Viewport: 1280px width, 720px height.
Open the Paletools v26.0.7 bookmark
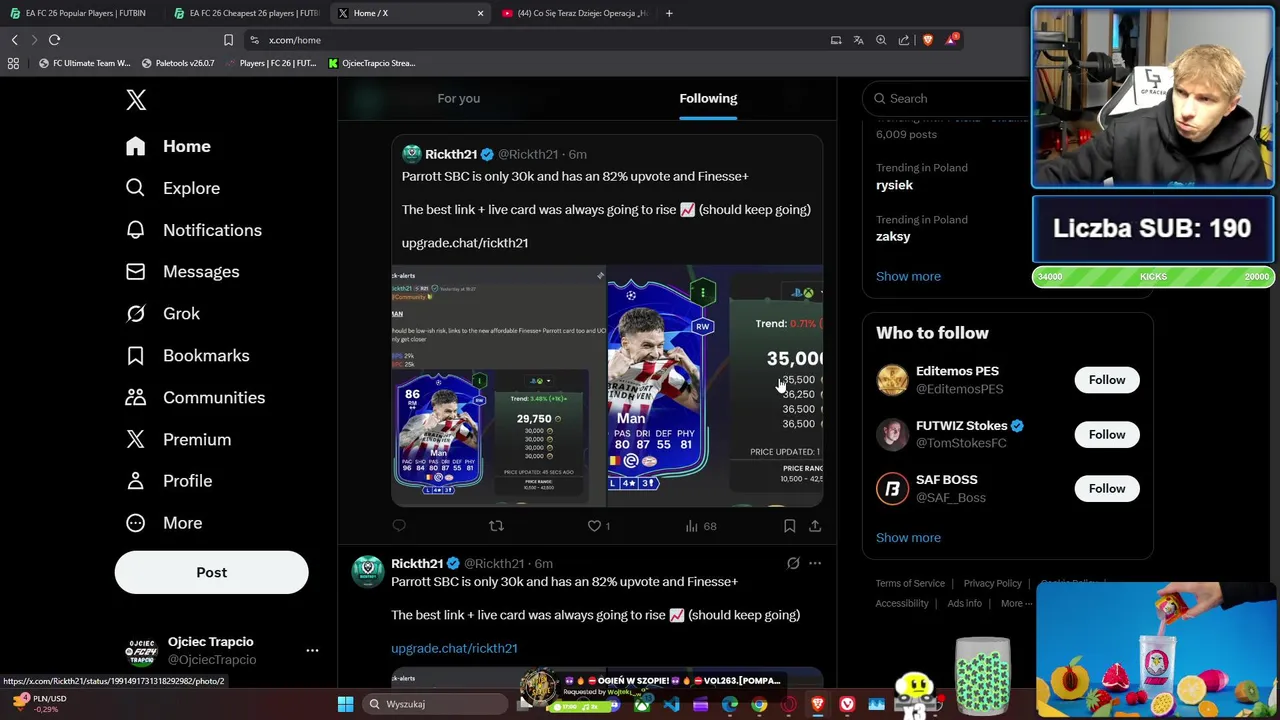[178, 63]
